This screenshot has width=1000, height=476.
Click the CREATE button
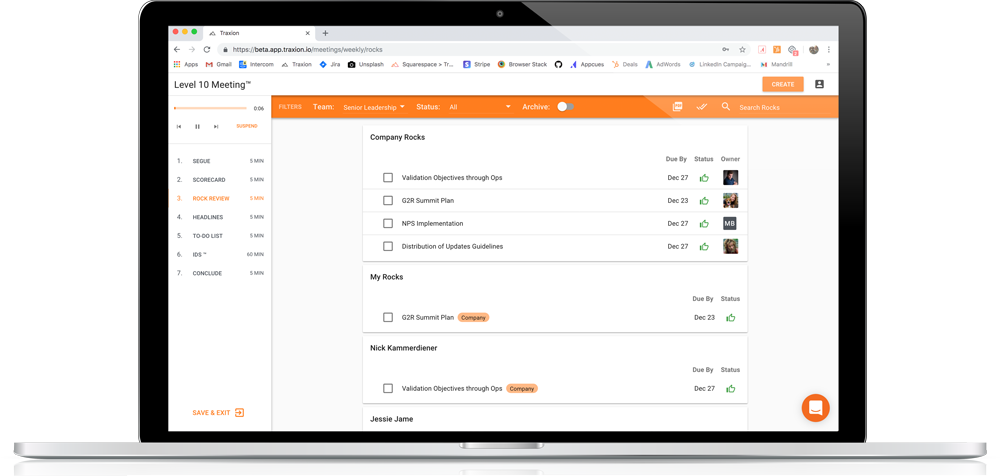pos(782,85)
